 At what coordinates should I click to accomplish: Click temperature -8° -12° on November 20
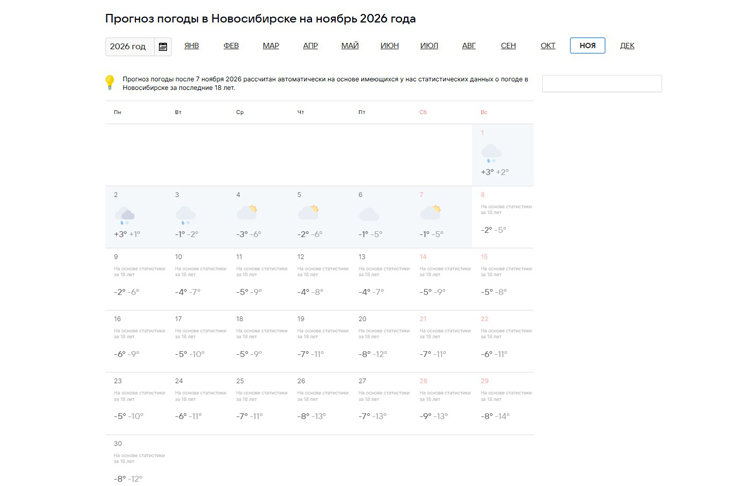373,354
